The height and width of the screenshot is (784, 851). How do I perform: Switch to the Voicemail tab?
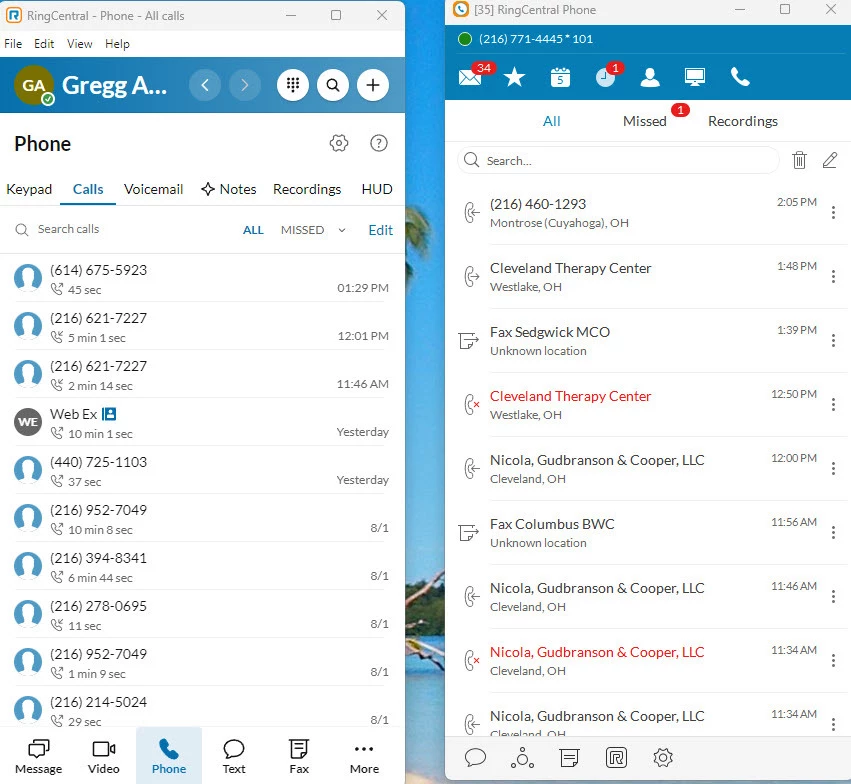tap(153, 189)
